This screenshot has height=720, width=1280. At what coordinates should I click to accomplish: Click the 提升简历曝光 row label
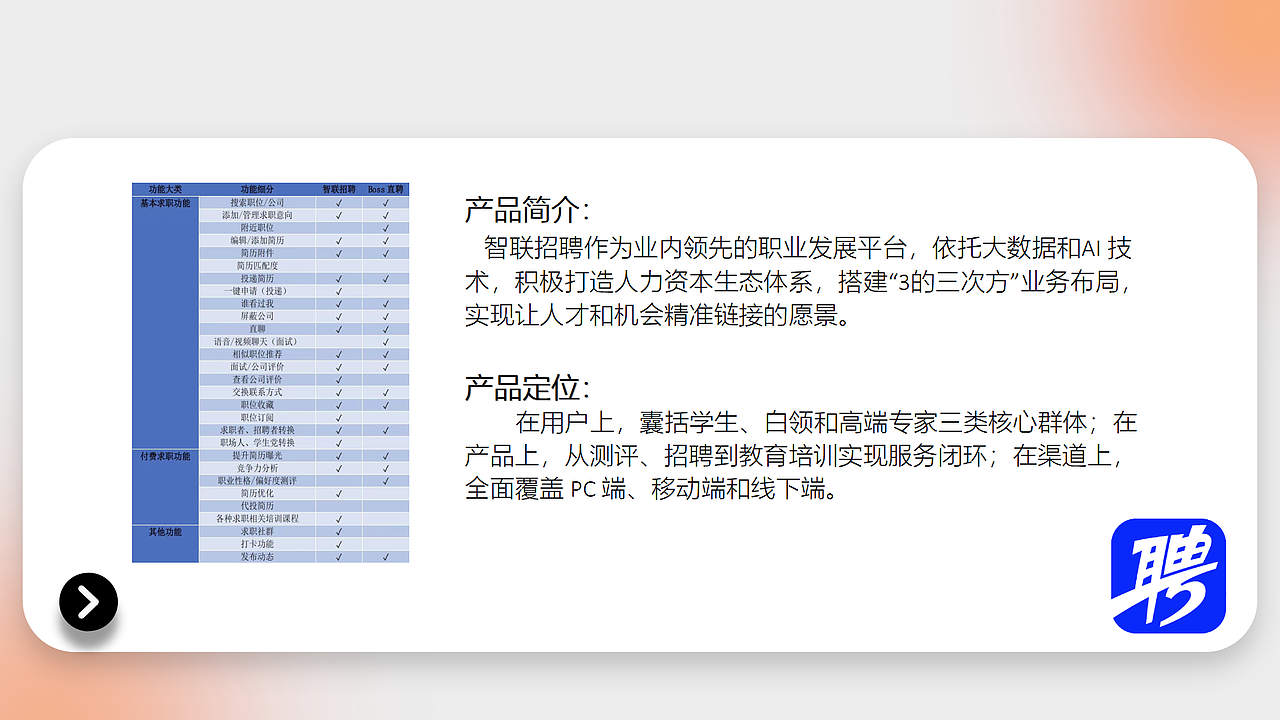tap(257, 456)
